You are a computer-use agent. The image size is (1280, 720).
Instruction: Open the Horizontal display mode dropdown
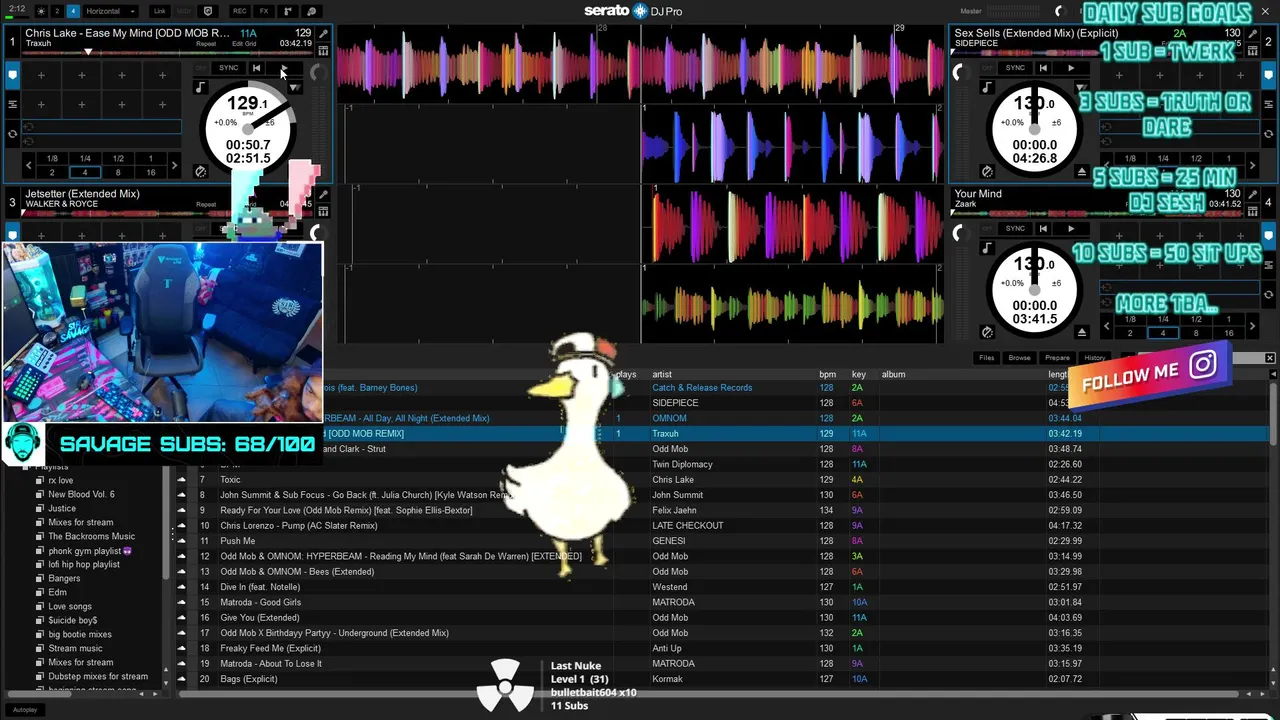[x=110, y=11]
